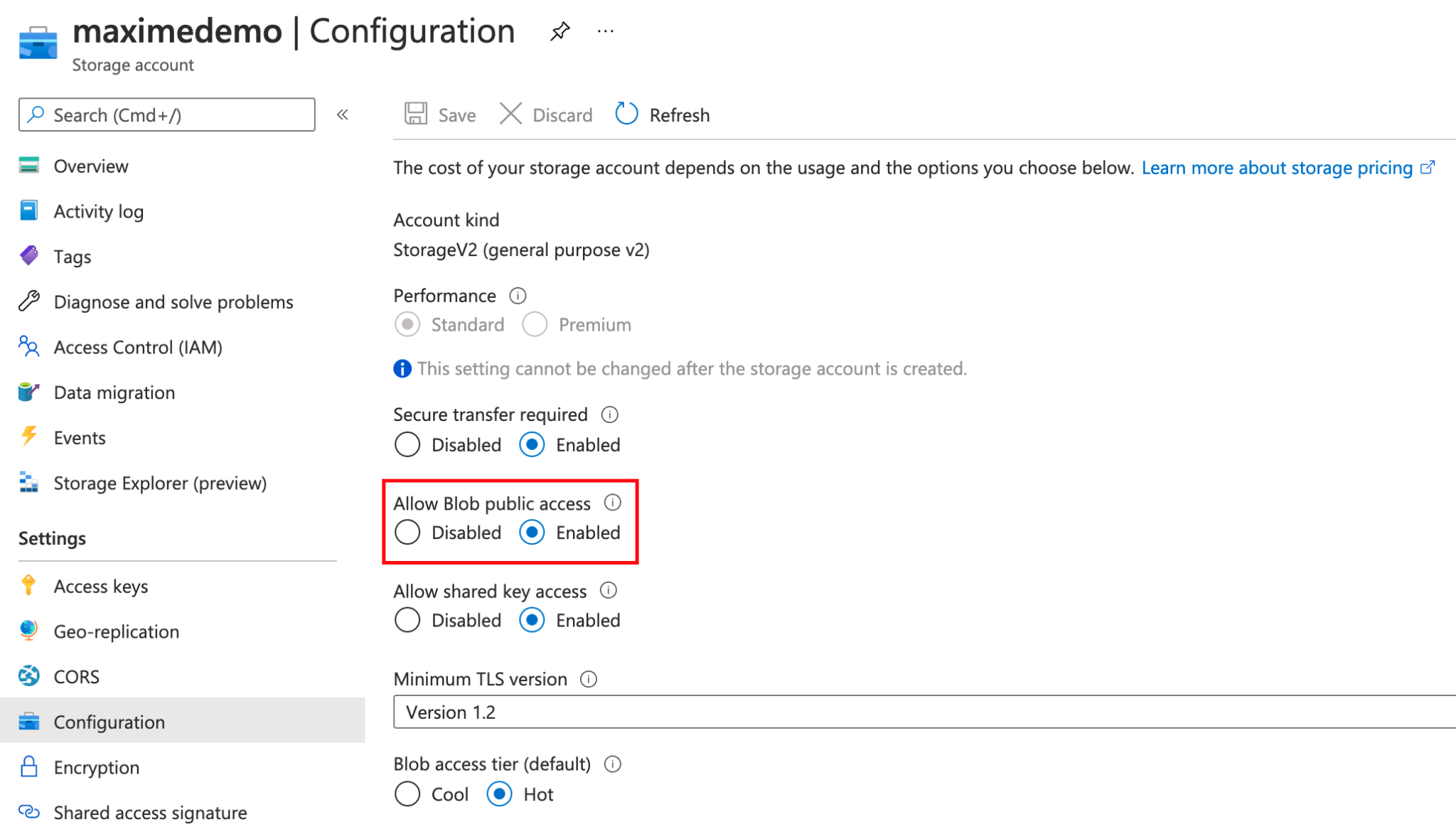
Task: Open the Activity log sidebar icon
Action: 28,210
